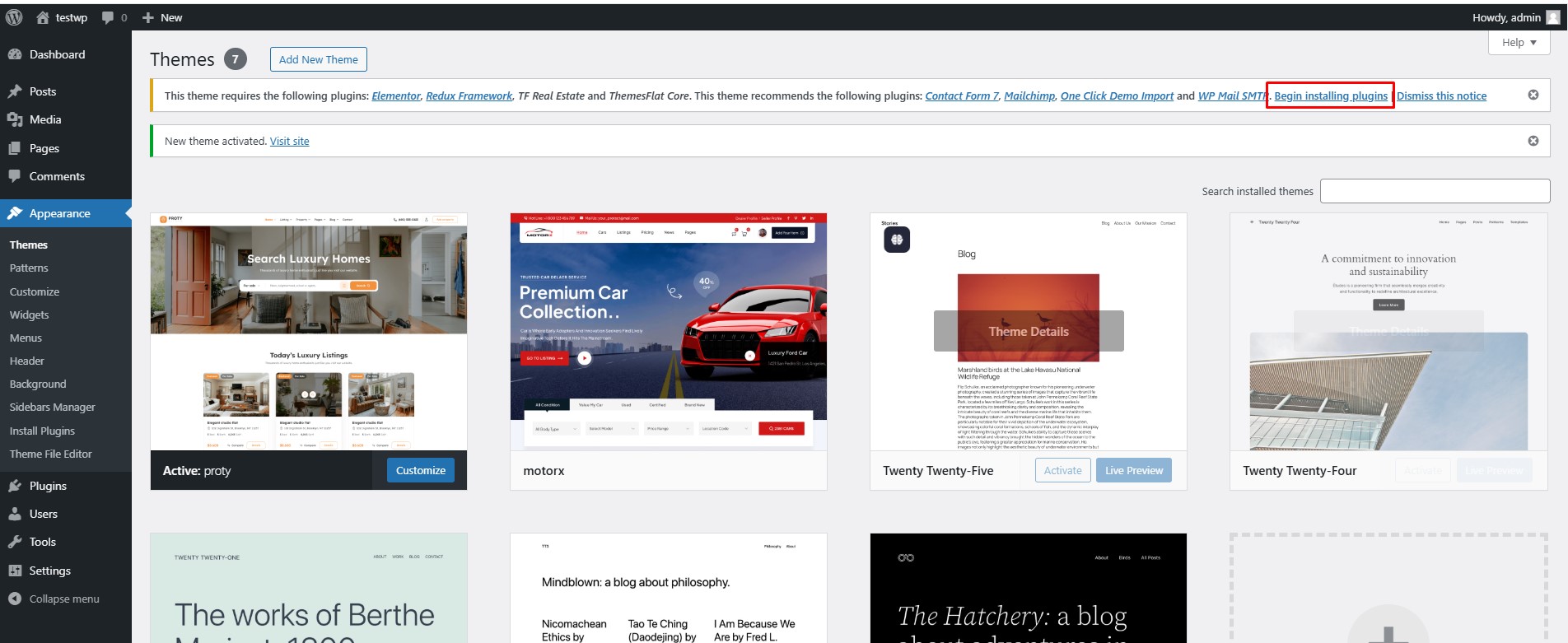1568x643 pixels.
Task: Open the testwp site home icon
Action: click(x=43, y=17)
